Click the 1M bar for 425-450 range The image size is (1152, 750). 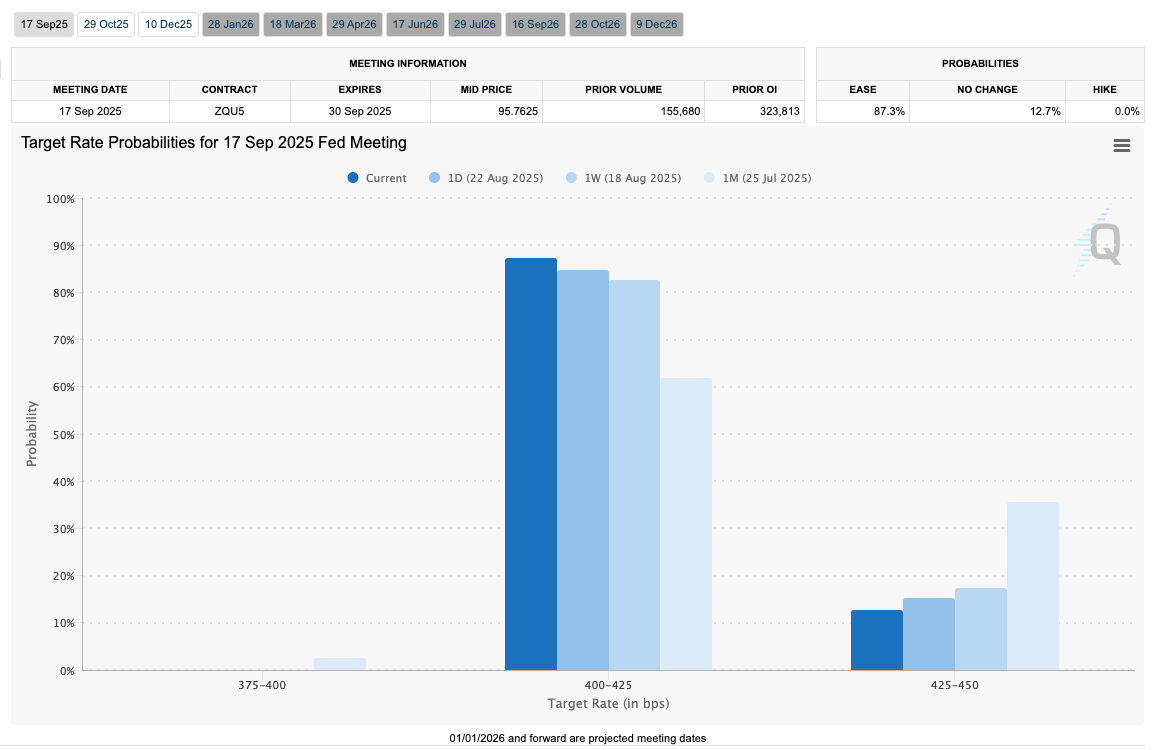tap(1033, 586)
